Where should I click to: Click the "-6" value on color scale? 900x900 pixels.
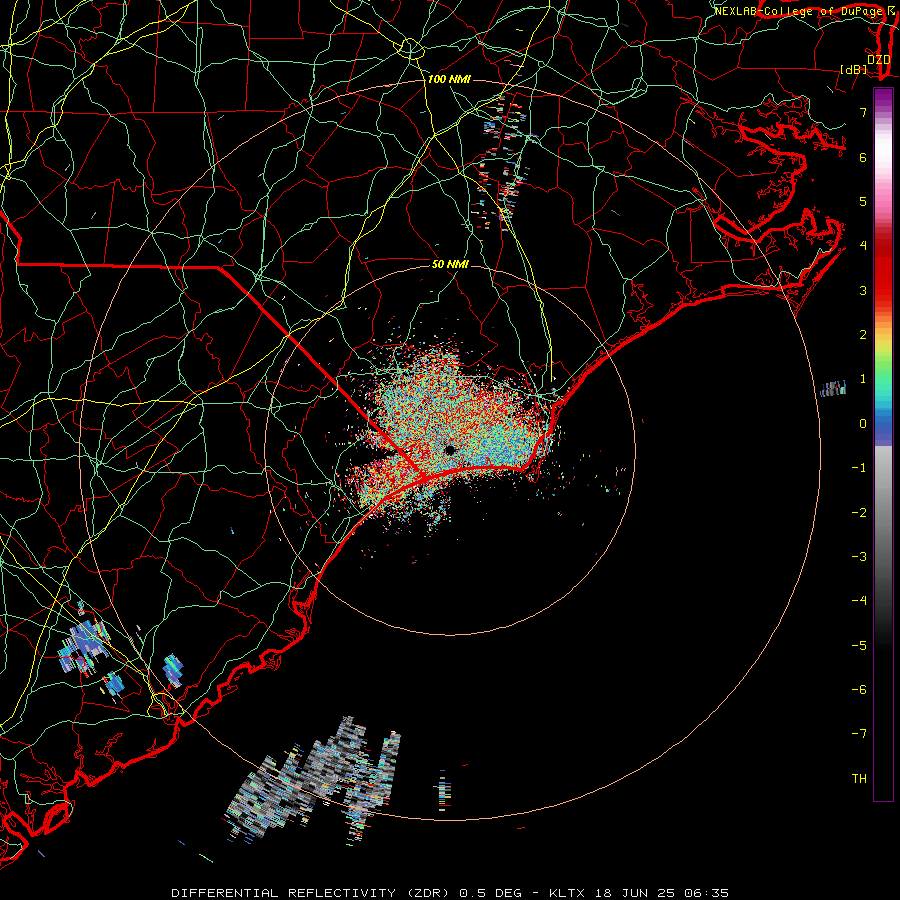[859, 689]
